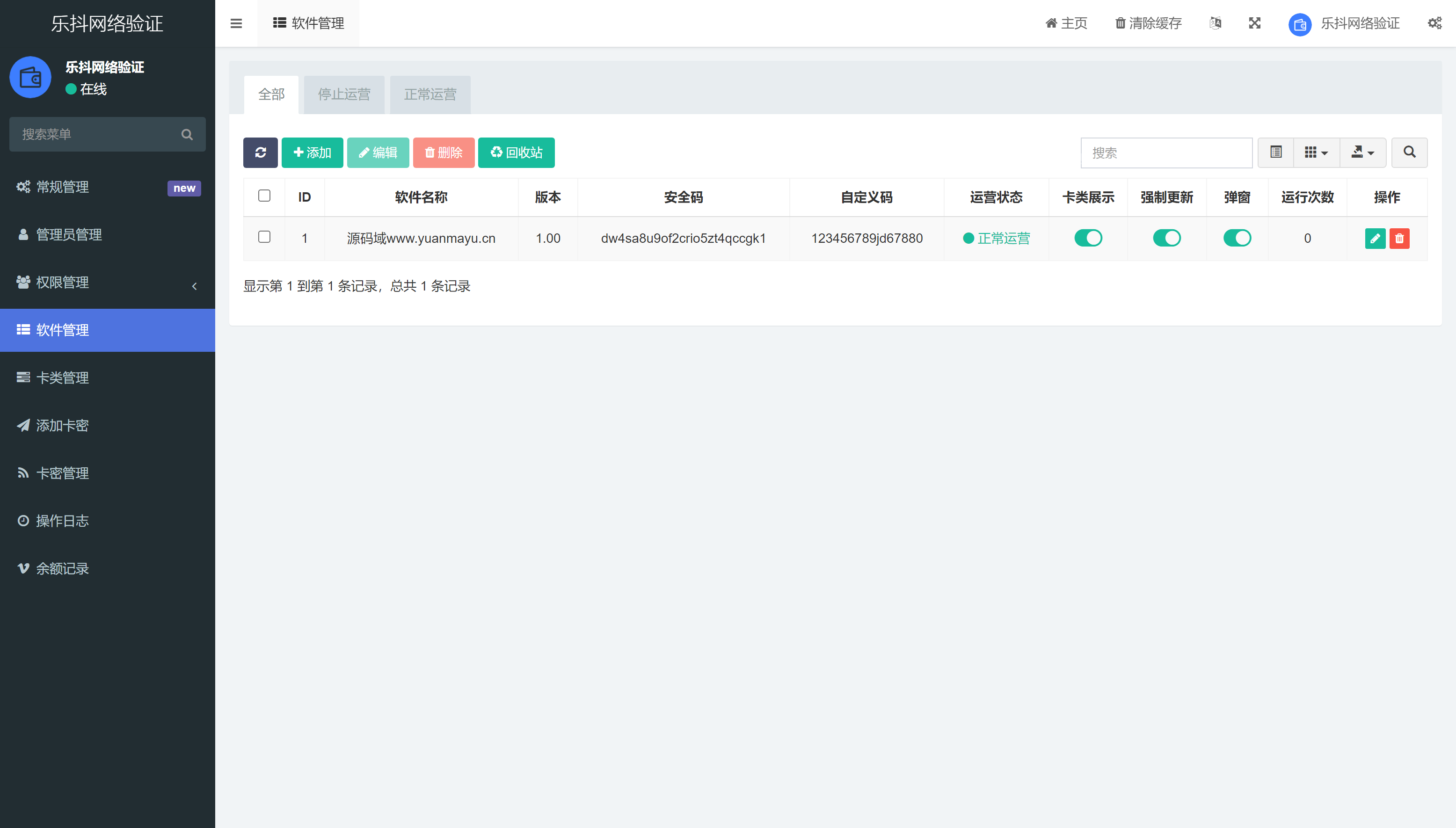
Task: Switch to the 停止运营 tab
Action: [343, 94]
